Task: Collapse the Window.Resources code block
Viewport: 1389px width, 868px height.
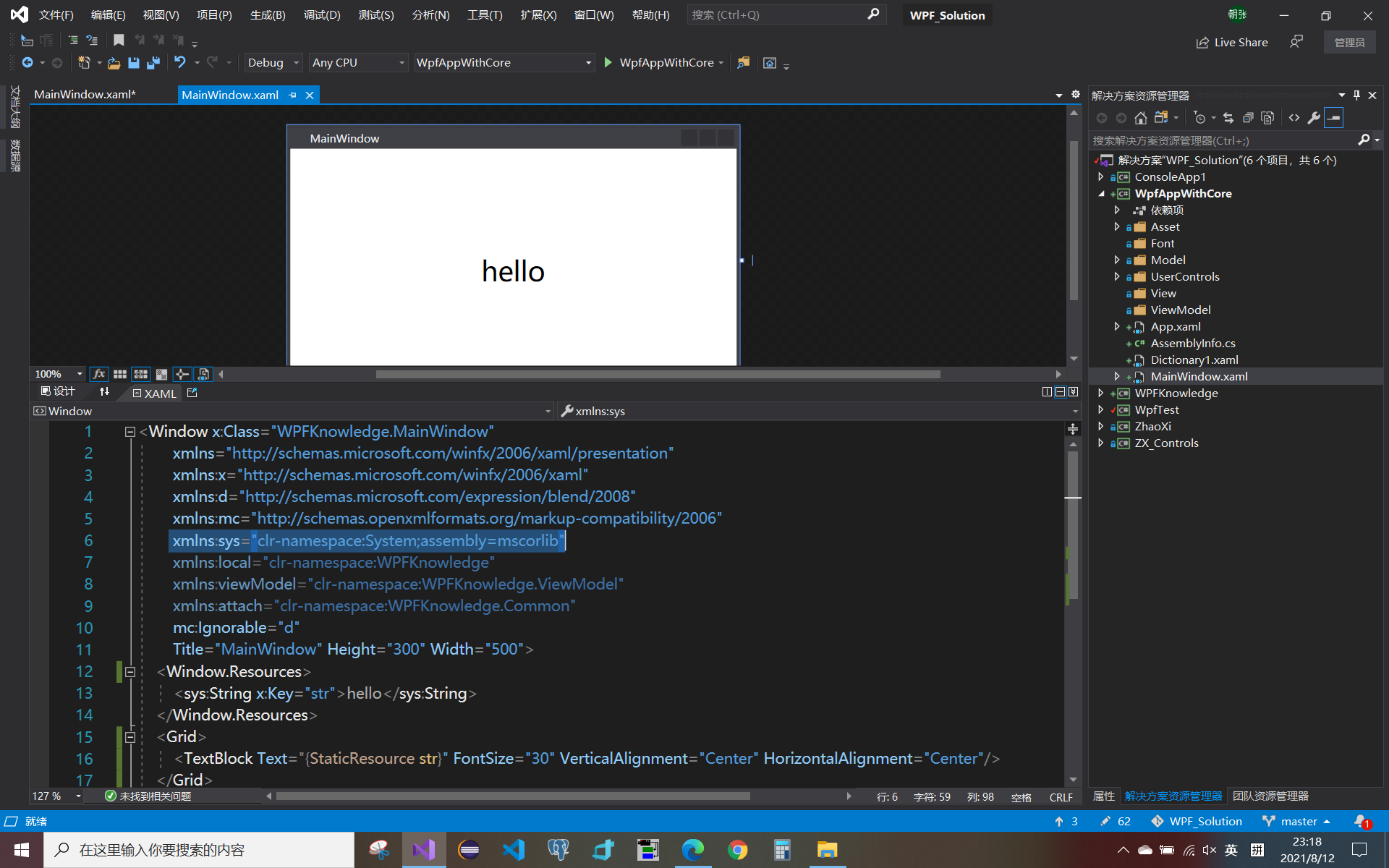Action: [130, 671]
